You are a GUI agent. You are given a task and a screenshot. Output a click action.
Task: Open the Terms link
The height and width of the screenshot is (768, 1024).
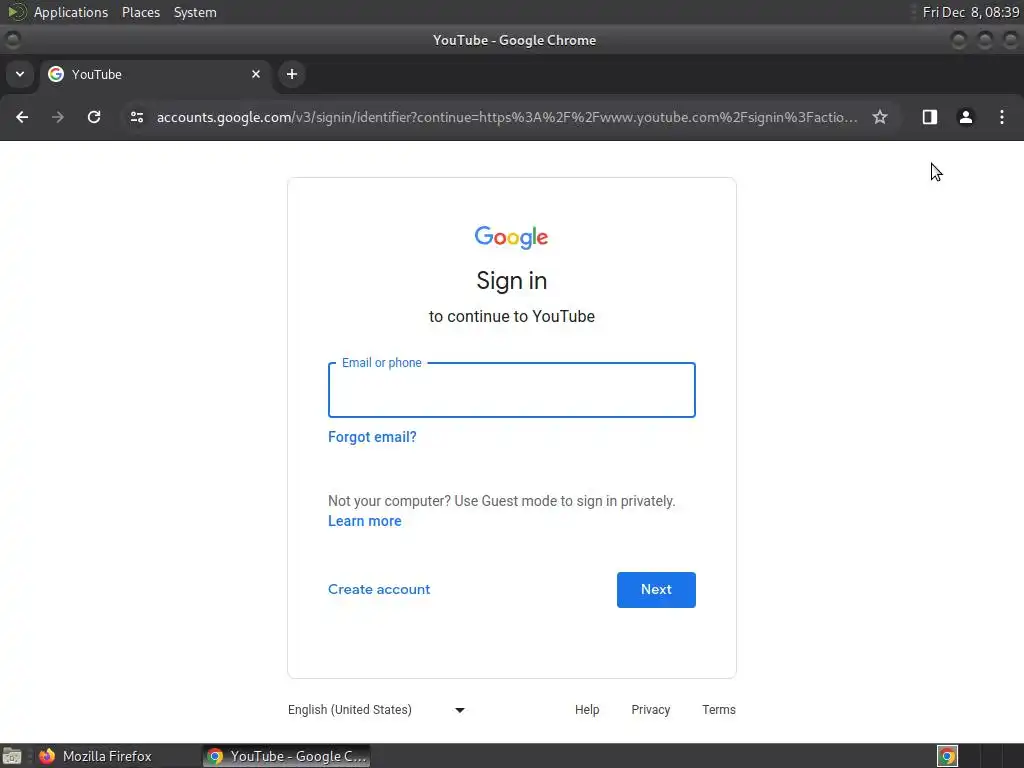click(x=718, y=710)
